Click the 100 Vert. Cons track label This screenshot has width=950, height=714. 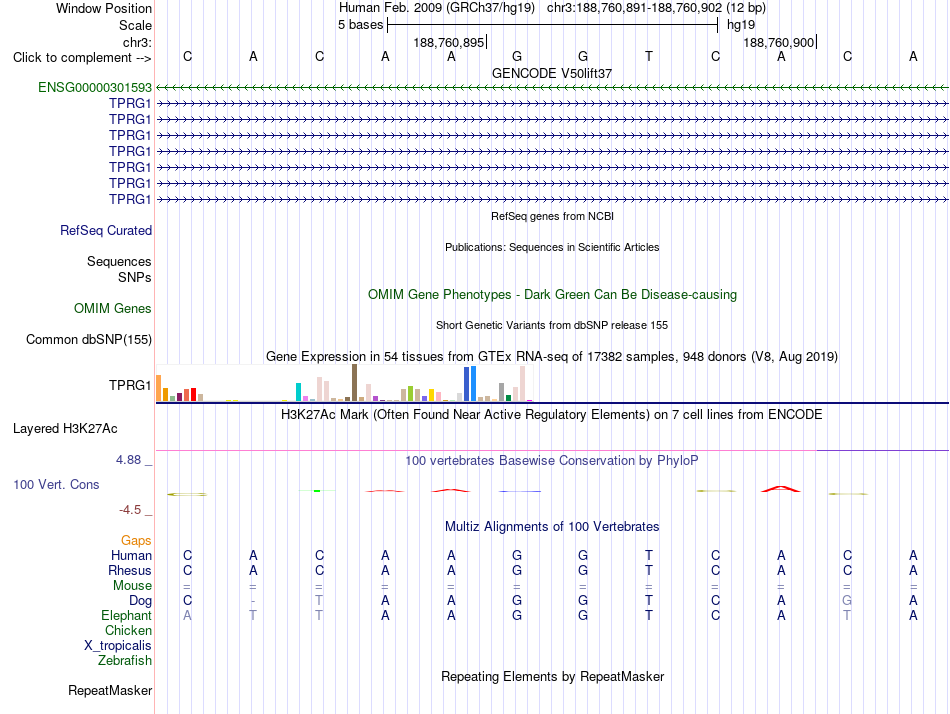point(56,484)
